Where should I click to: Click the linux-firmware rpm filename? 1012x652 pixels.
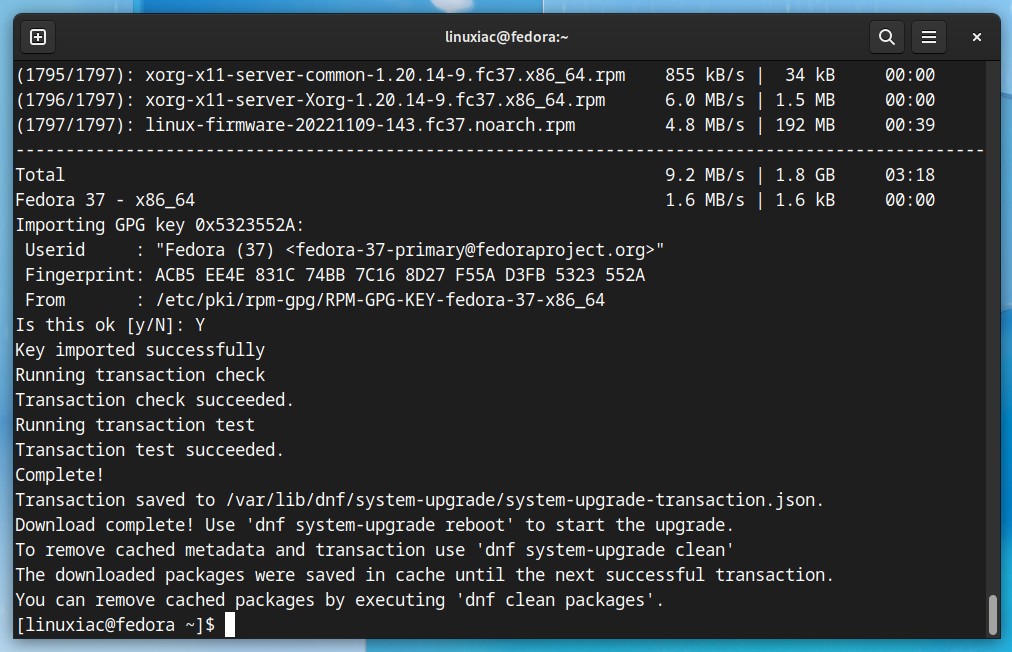point(360,125)
